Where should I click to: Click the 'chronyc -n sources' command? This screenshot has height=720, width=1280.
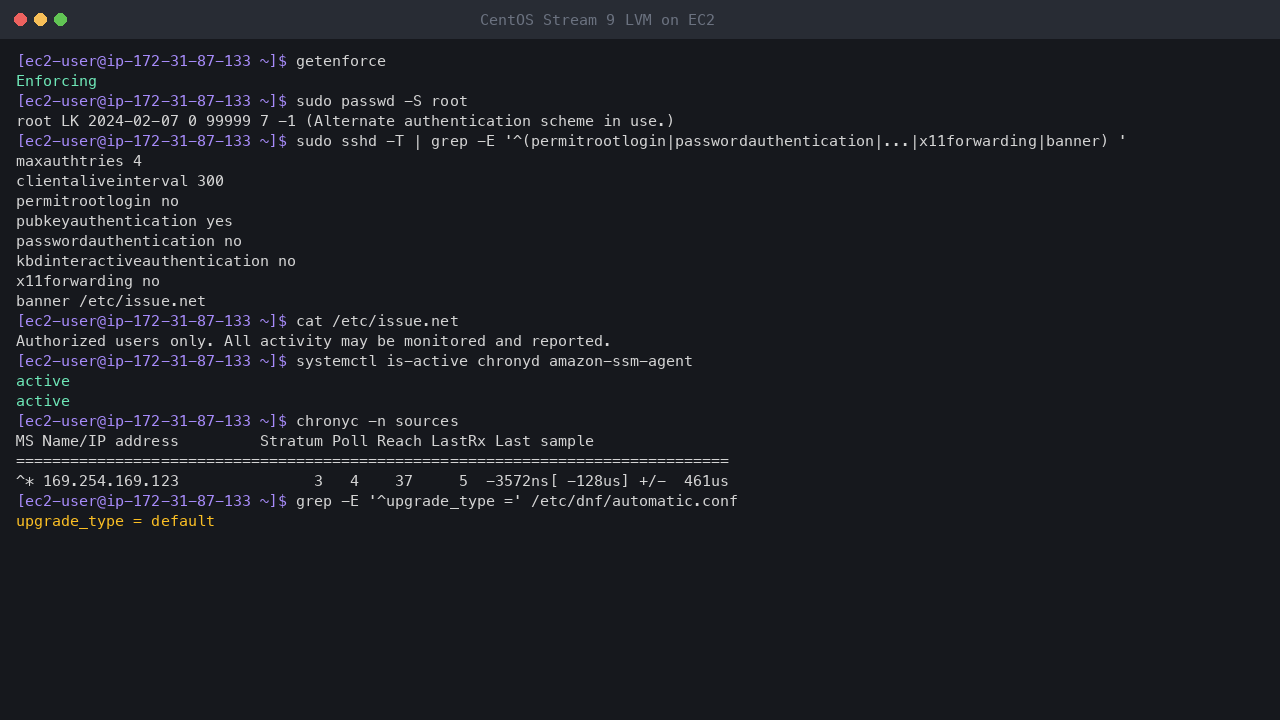coord(377,421)
